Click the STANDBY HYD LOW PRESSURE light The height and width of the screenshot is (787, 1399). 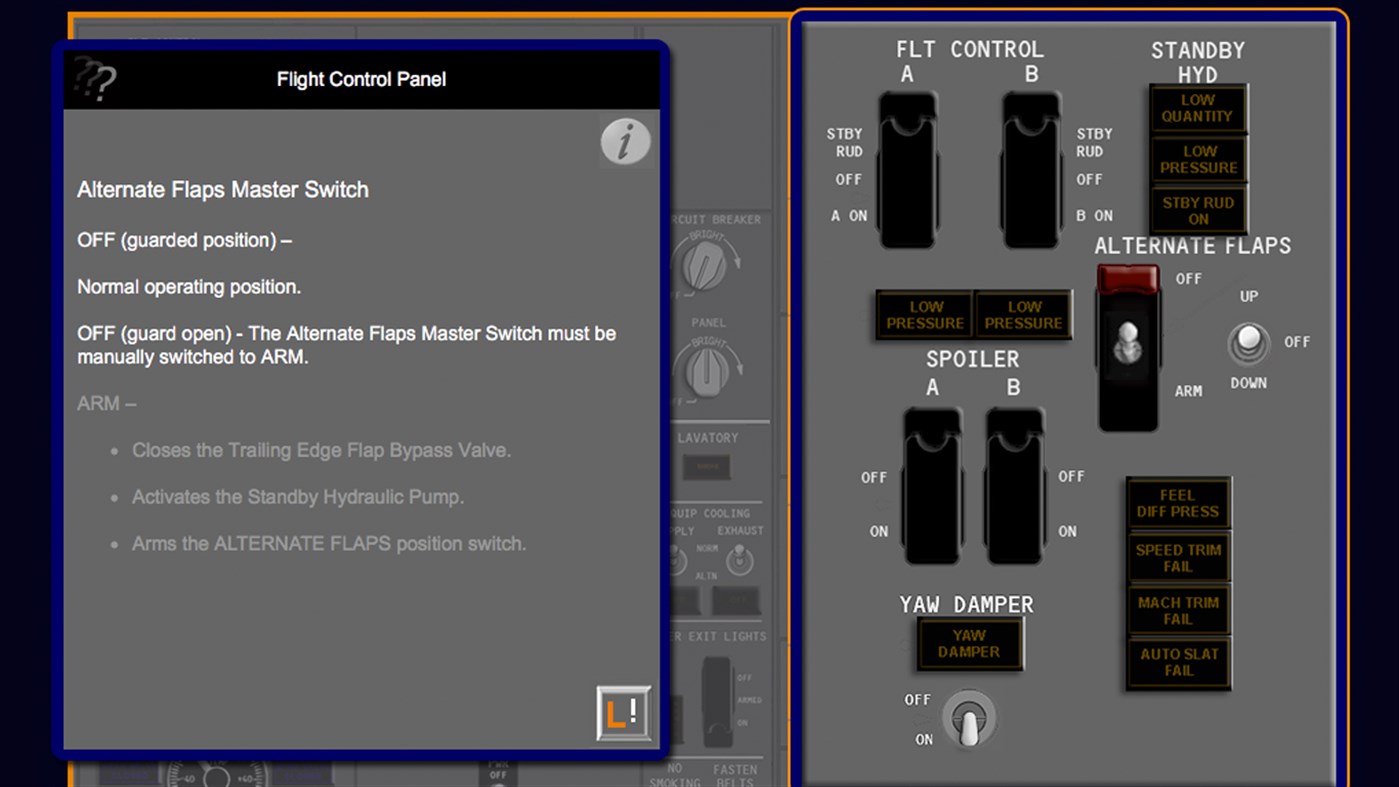[1197, 159]
